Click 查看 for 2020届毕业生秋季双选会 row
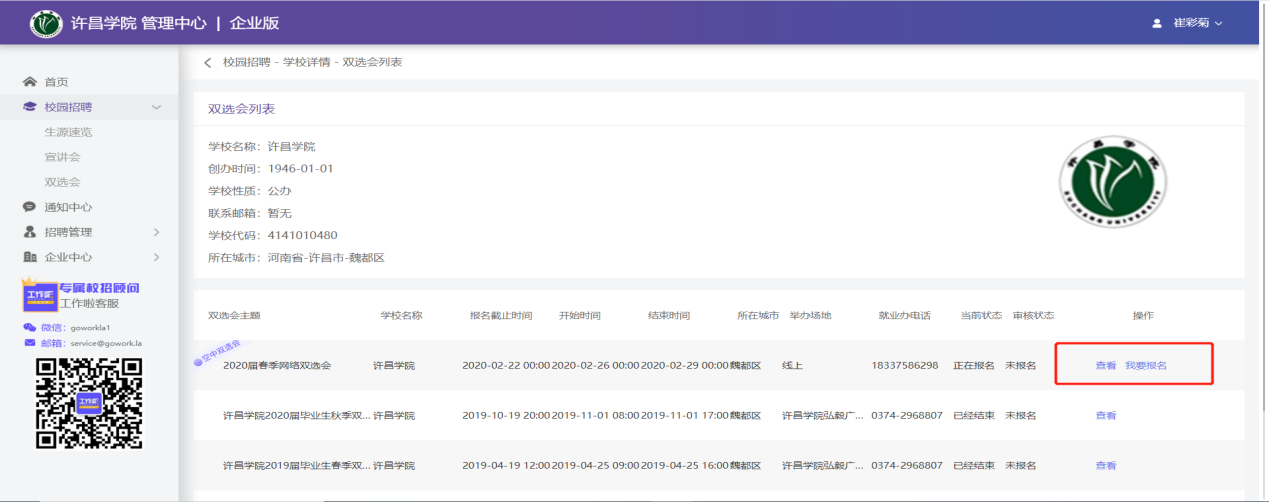Image resolution: width=1269 pixels, height=502 pixels. (1105, 415)
